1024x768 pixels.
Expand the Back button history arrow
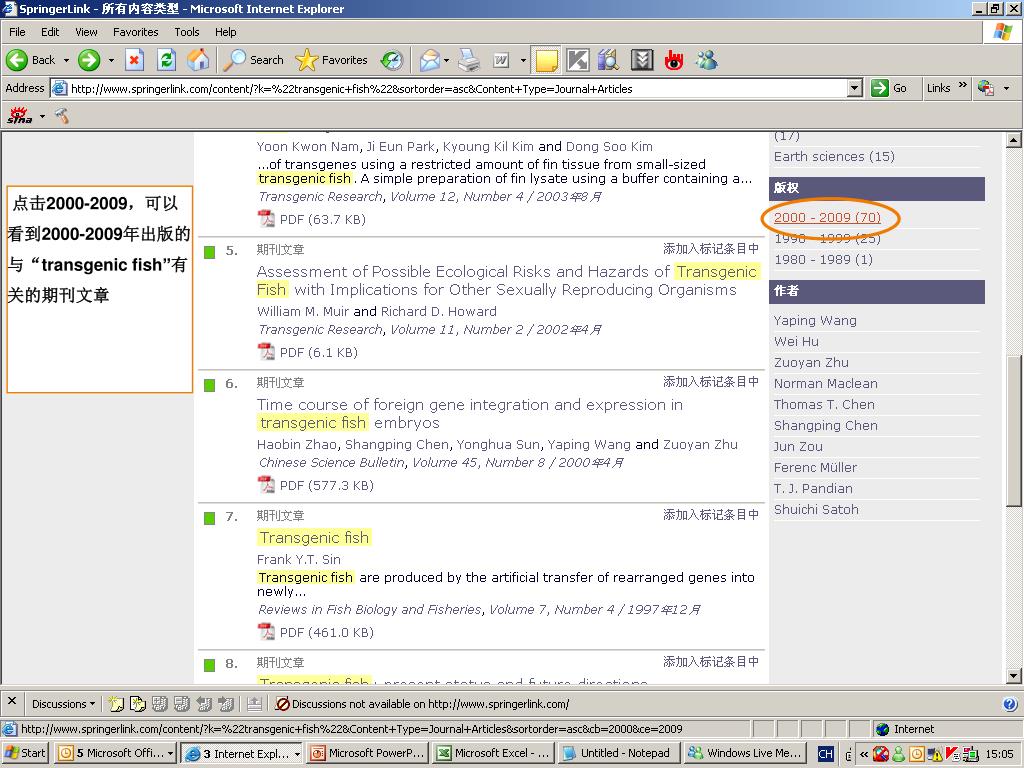pyautogui.click(x=66, y=60)
